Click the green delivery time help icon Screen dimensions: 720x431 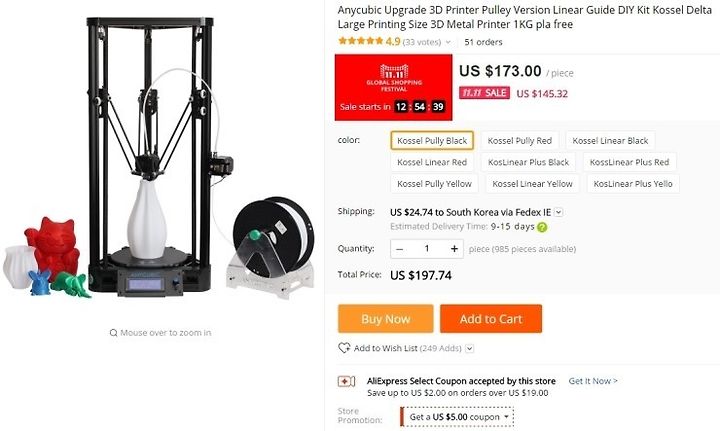pos(542,227)
